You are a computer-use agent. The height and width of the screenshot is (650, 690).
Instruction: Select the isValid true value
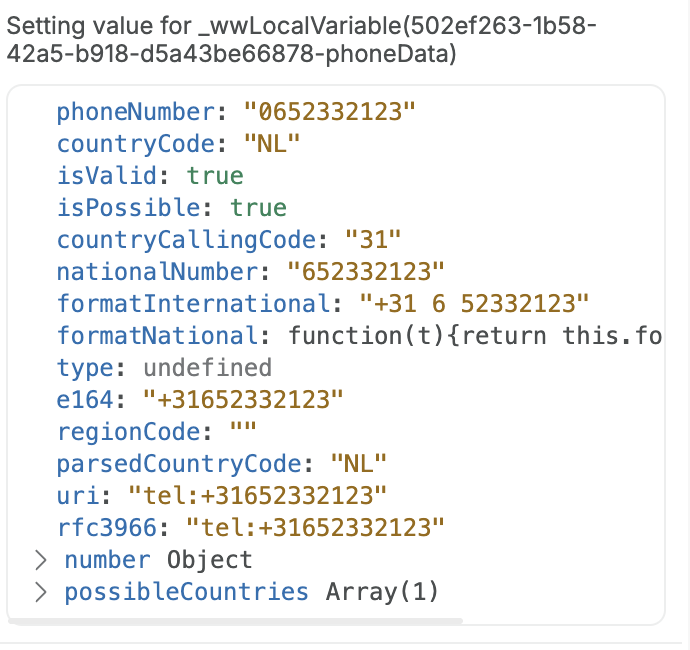point(215,176)
